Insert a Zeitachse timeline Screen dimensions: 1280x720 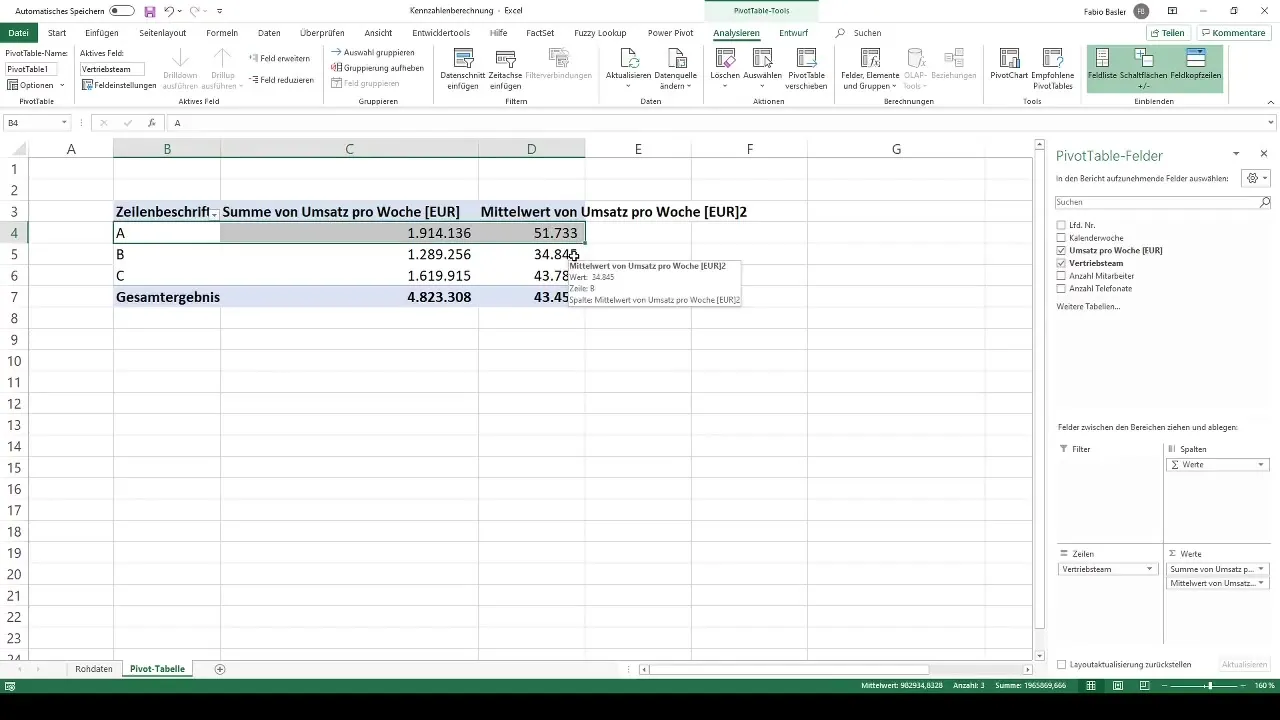tap(505, 68)
